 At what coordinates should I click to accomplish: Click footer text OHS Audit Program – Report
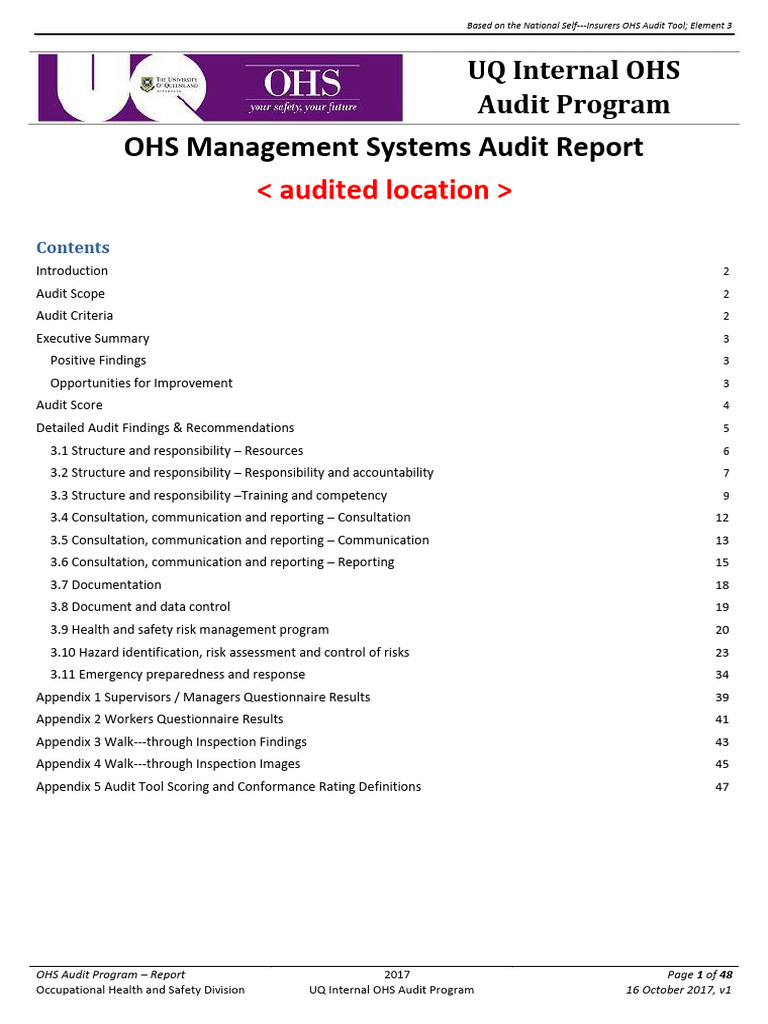[x=110, y=974]
